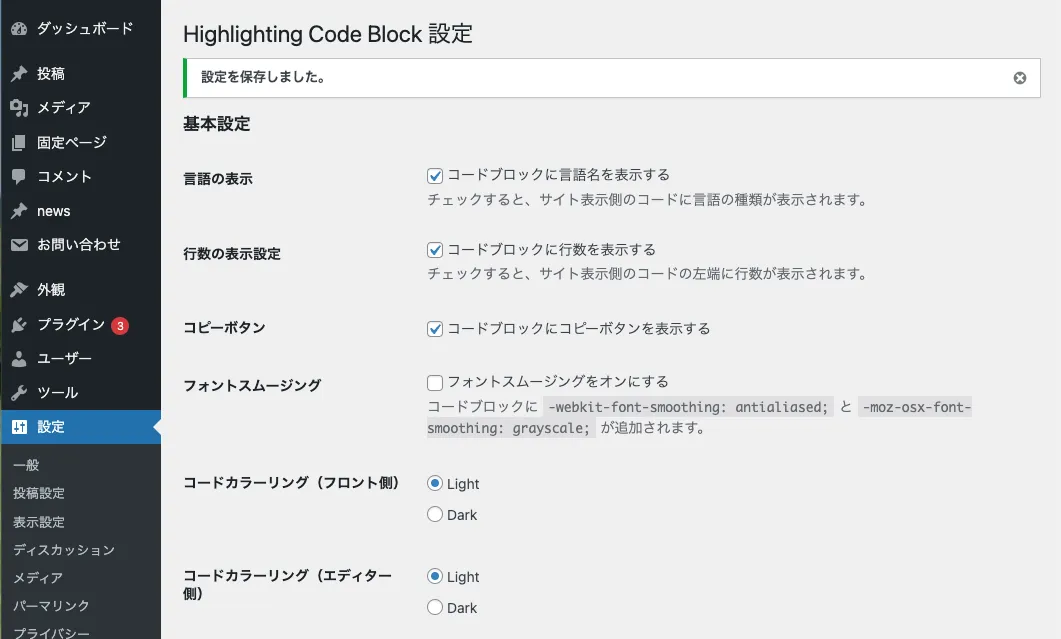This screenshot has height=639, width=1061.
Task: Uncheck コードブロックに言語名を表示する checkbox
Action: coord(435,176)
